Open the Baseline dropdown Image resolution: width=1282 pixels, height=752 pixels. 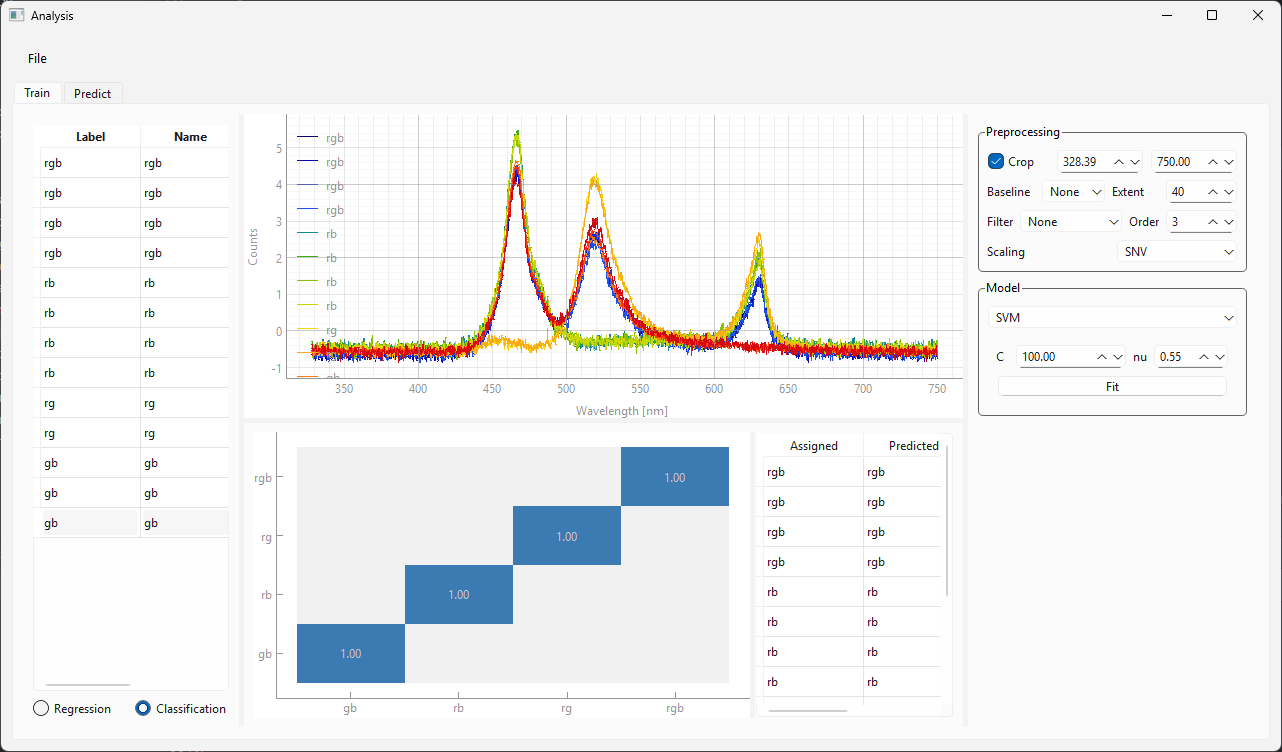pyautogui.click(x=1074, y=192)
